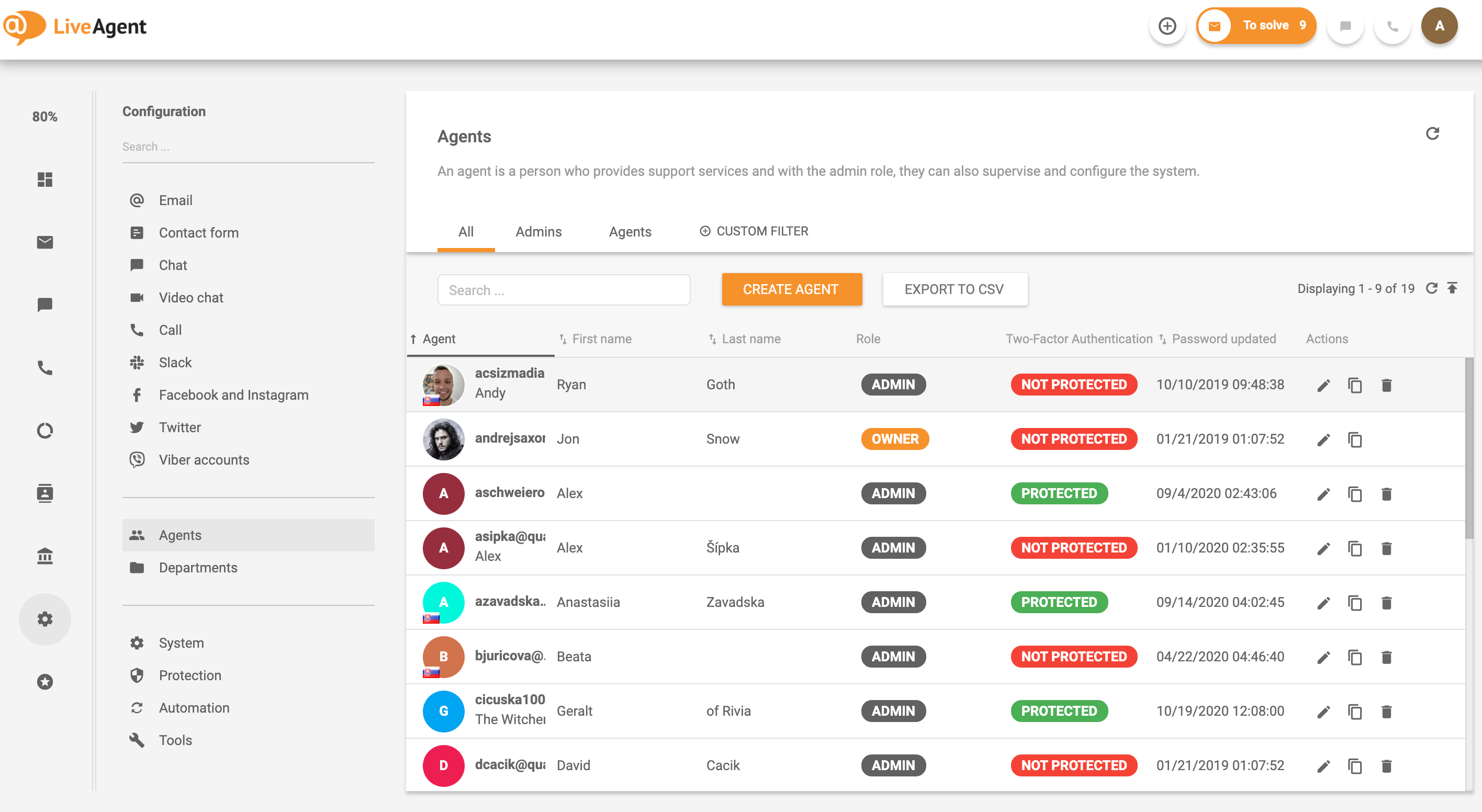Add a CUSTOM FILTER
The image size is (1482, 812).
754,231
